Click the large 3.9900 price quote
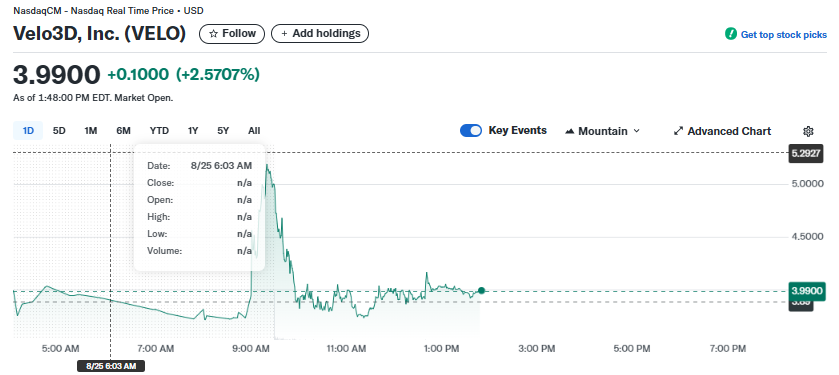This screenshot has height=375, width=839. click(56, 74)
